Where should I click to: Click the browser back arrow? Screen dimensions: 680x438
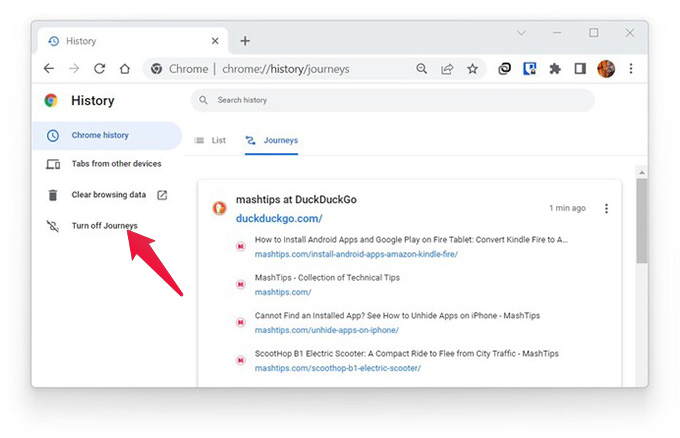tap(49, 69)
